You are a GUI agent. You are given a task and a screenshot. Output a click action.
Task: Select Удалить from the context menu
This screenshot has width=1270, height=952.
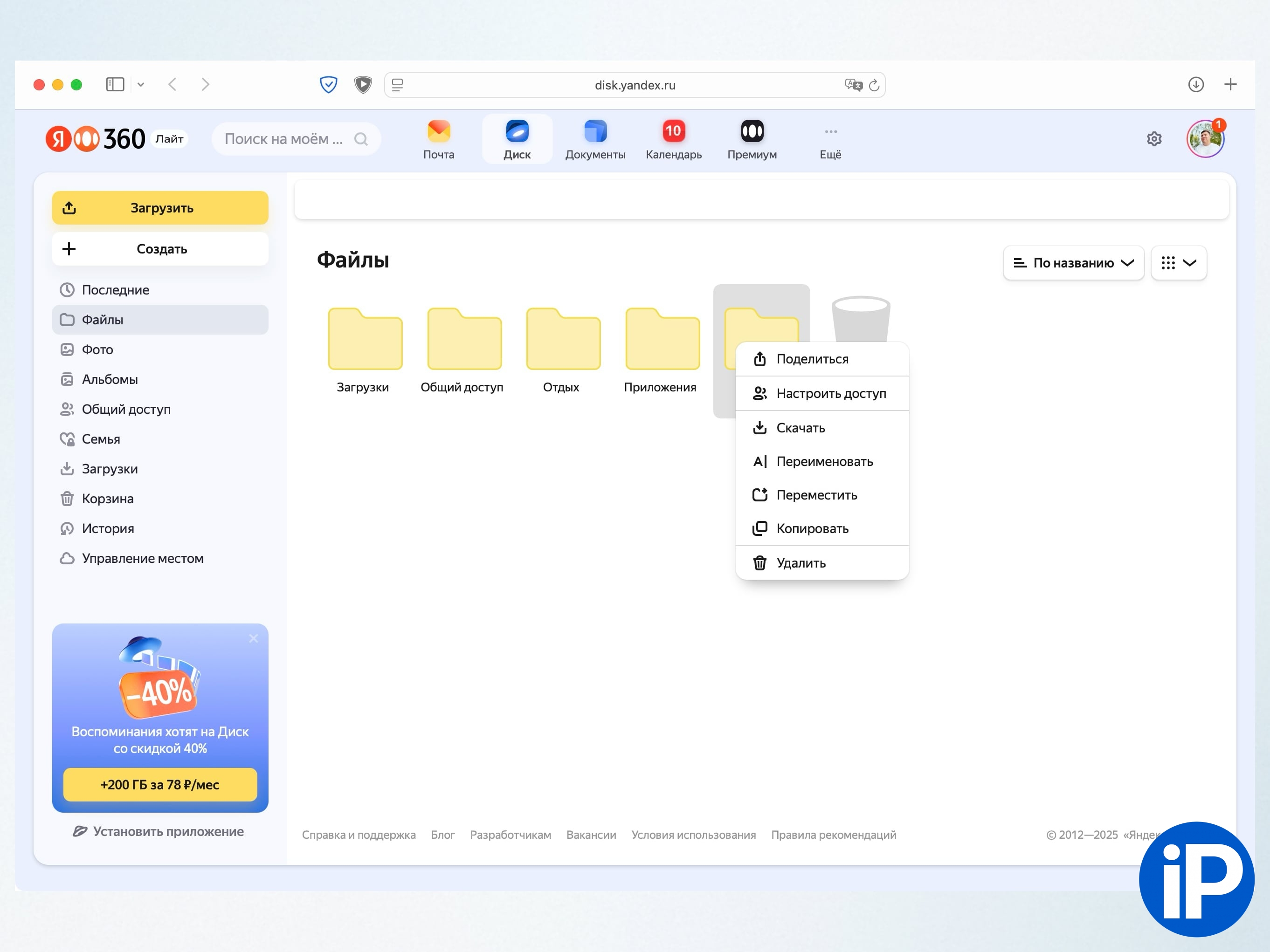pyautogui.click(x=801, y=563)
